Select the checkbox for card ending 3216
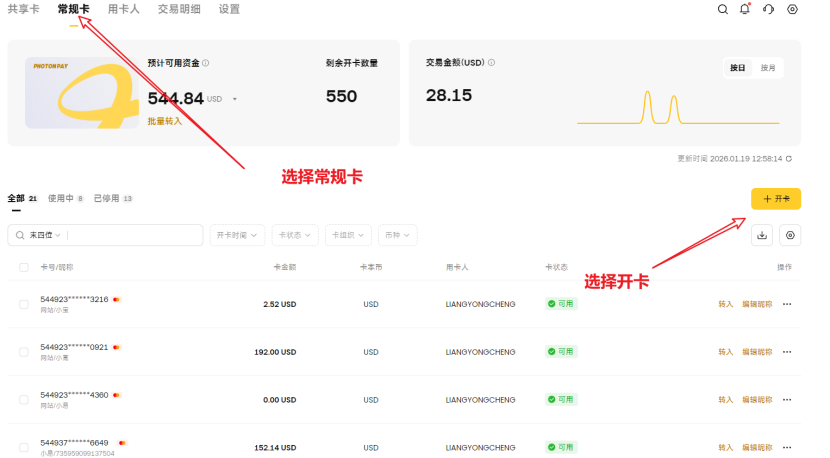Image resolution: width=830 pixels, height=458 pixels. point(24,304)
